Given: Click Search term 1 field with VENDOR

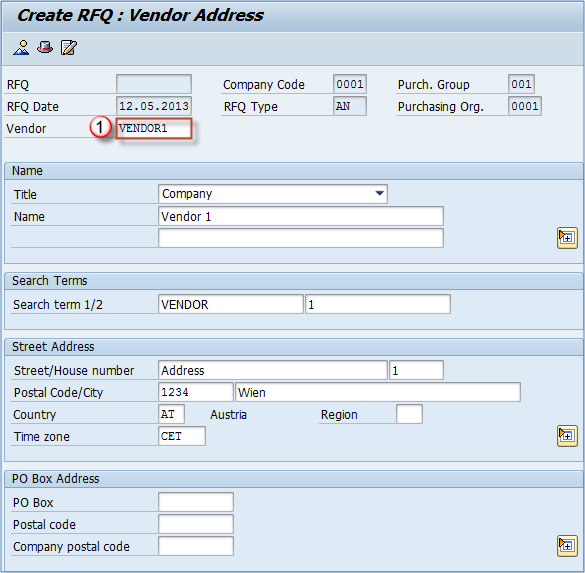Looking at the screenshot, I should (231, 304).
